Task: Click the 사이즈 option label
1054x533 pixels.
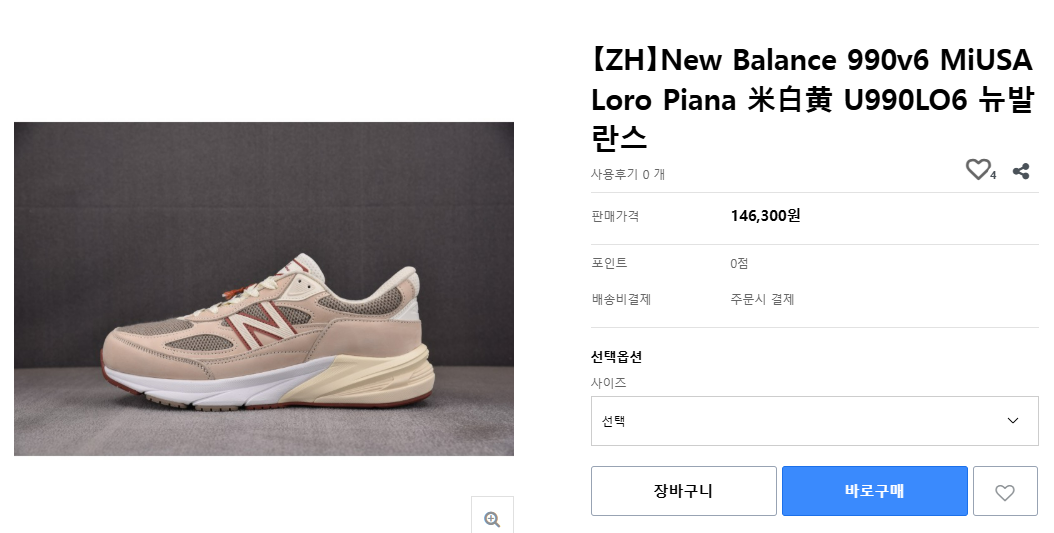Action: (609, 382)
